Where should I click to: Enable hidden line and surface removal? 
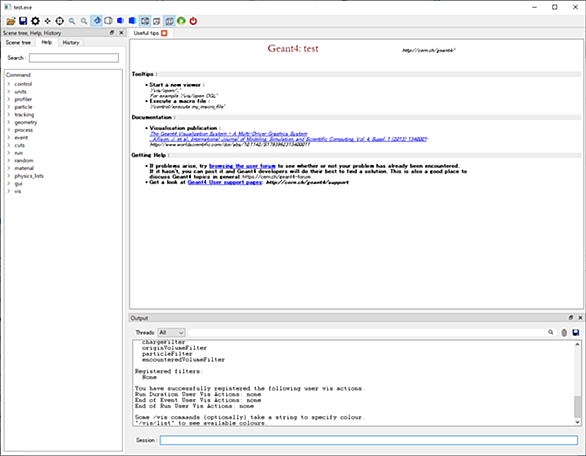[x=120, y=21]
